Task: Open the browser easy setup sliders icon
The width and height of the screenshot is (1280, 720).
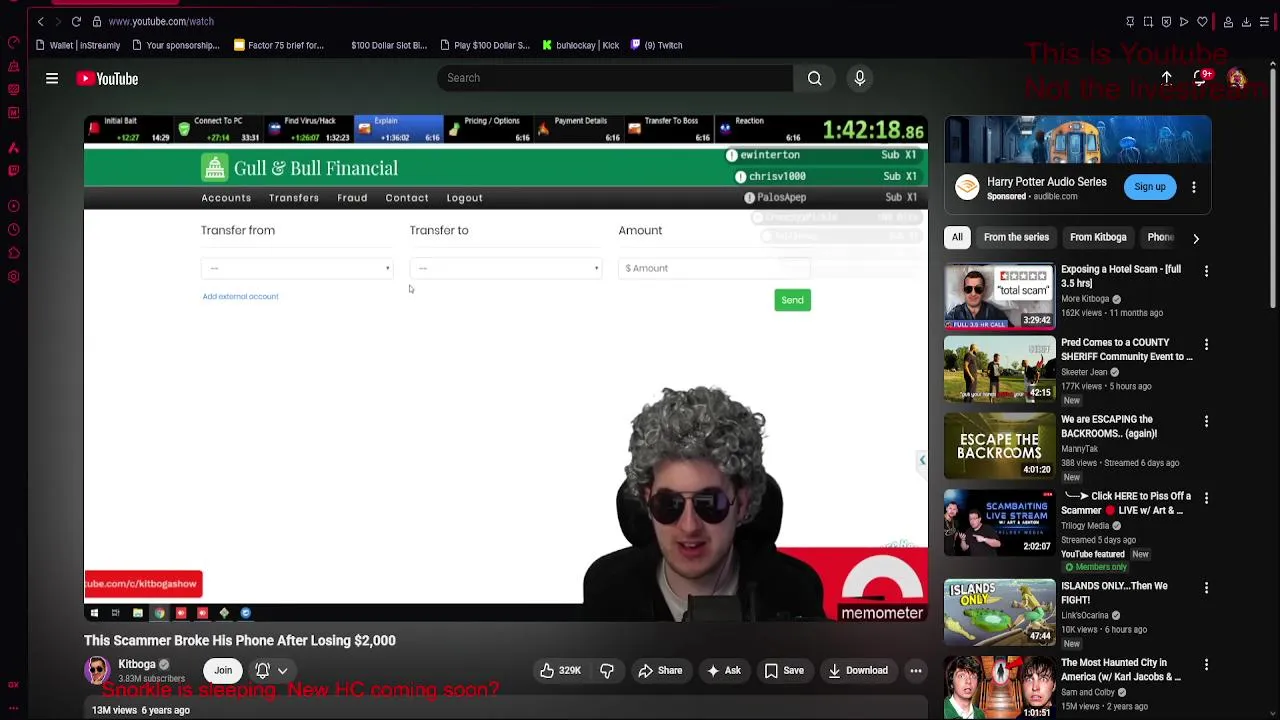Action: tap(1264, 21)
